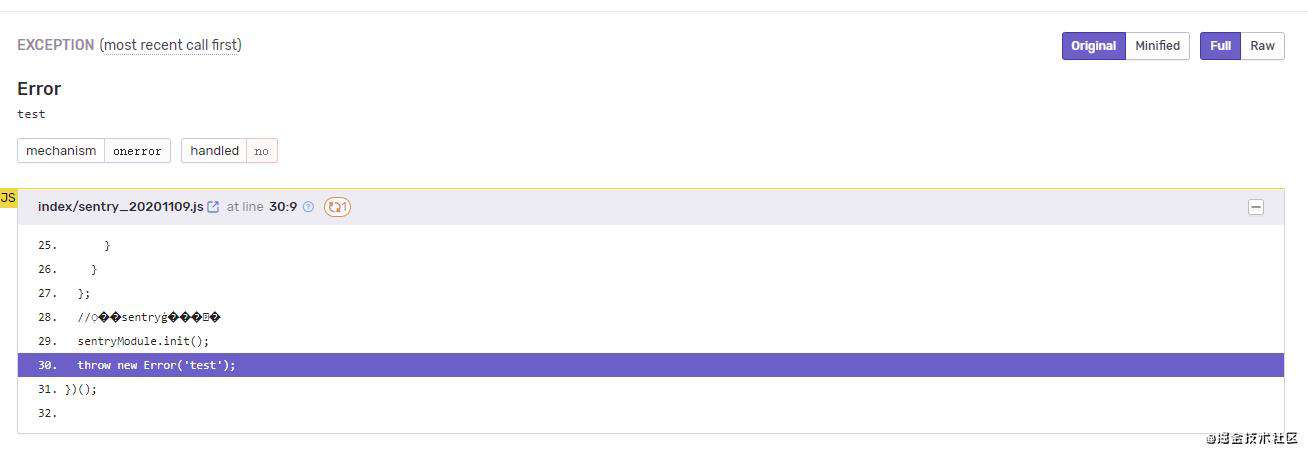Click the Error exception title
The width and height of the screenshot is (1308, 453).
tap(39, 89)
